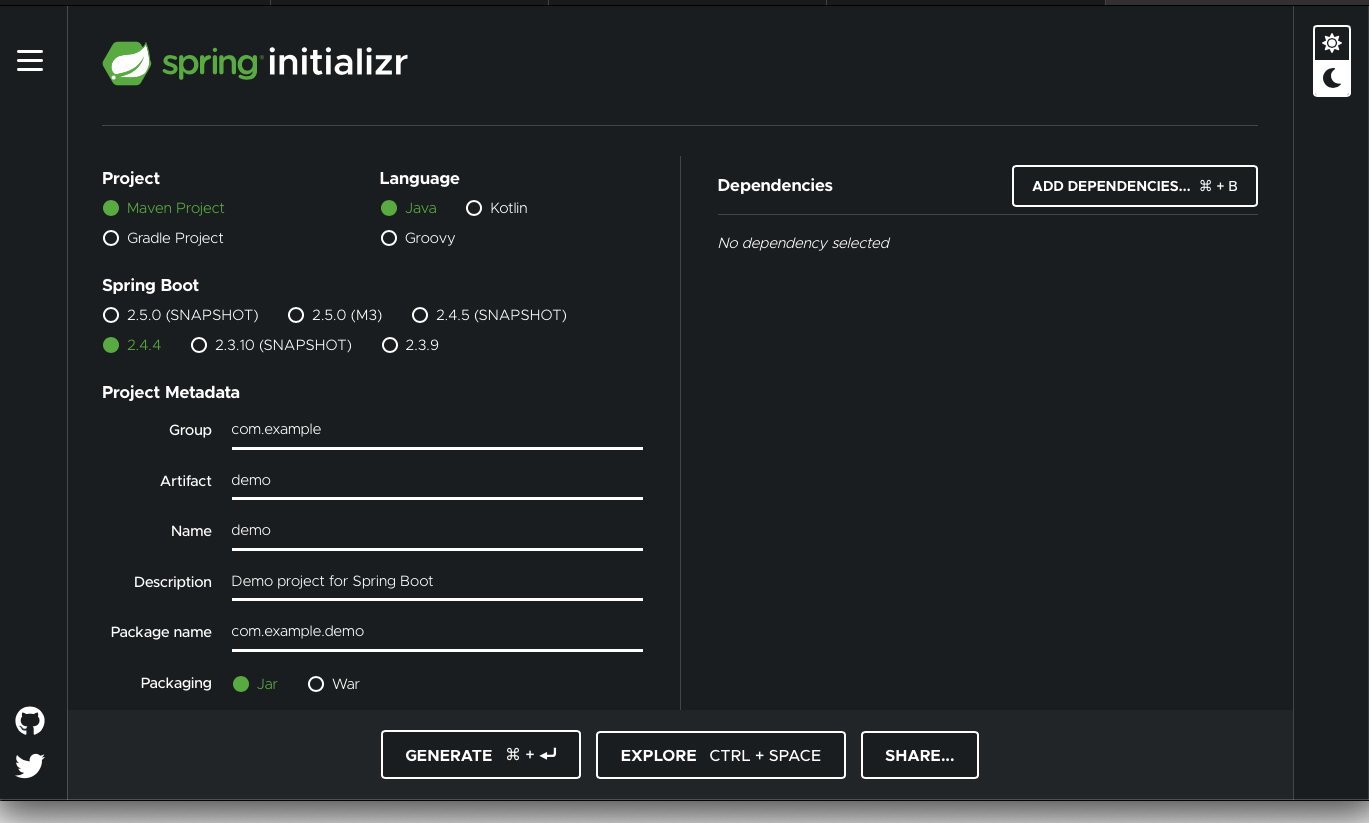Image resolution: width=1369 pixels, height=823 pixels.
Task: Open the GitHub icon link
Action: click(30, 721)
